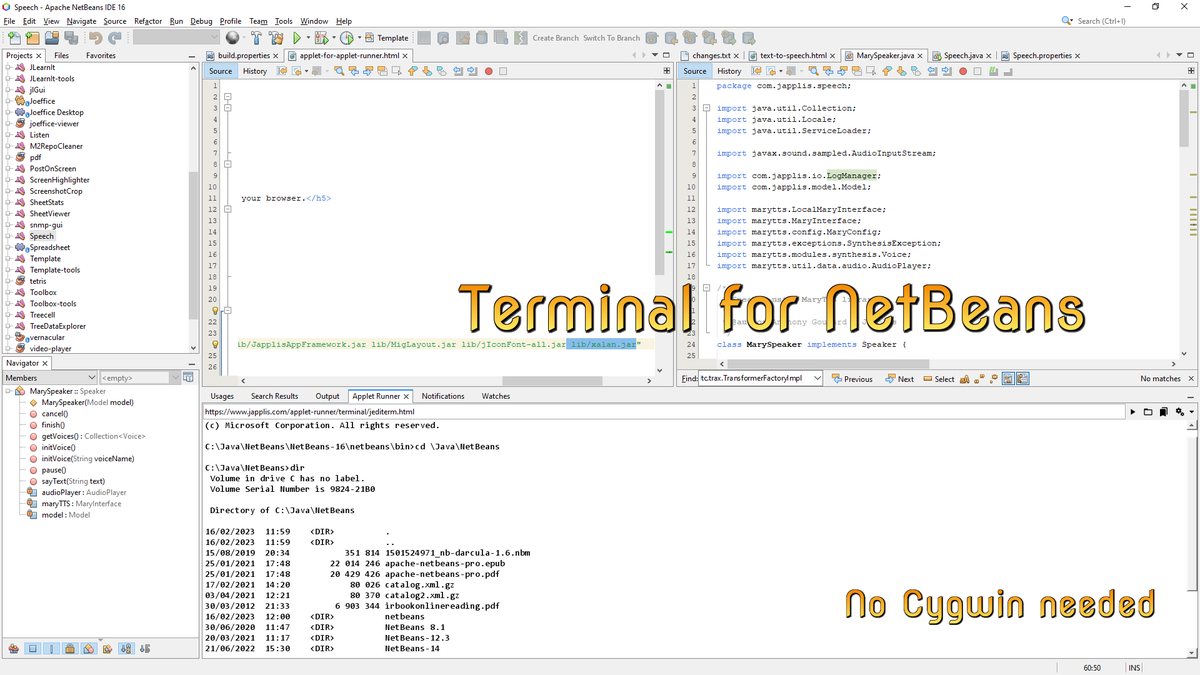Click the Clean and Build icon
The image size is (1200, 675).
[x=276, y=38]
